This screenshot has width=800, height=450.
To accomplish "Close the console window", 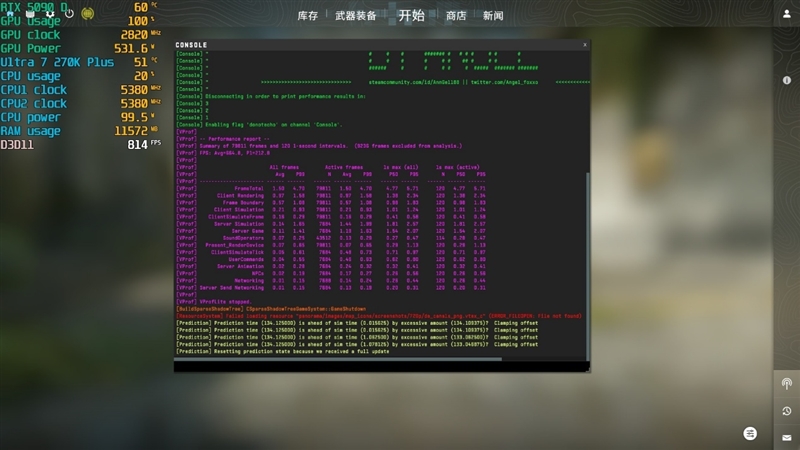I will 585,45.
